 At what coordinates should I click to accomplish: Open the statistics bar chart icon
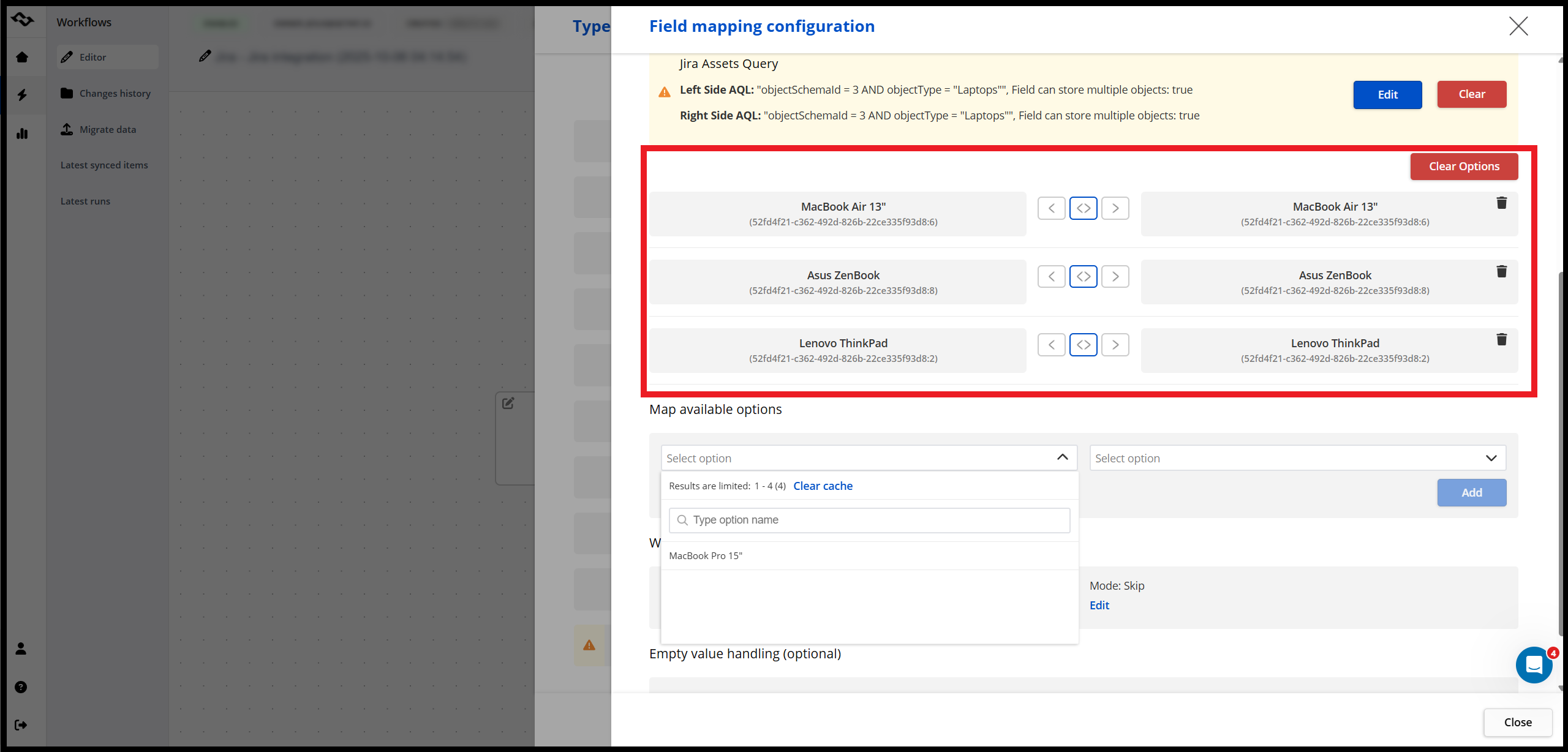tap(22, 133)
